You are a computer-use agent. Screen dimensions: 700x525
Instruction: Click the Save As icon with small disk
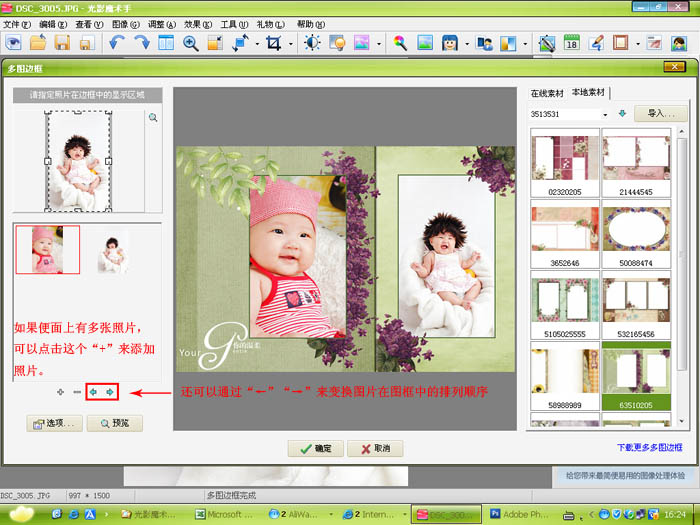point(87,43)
